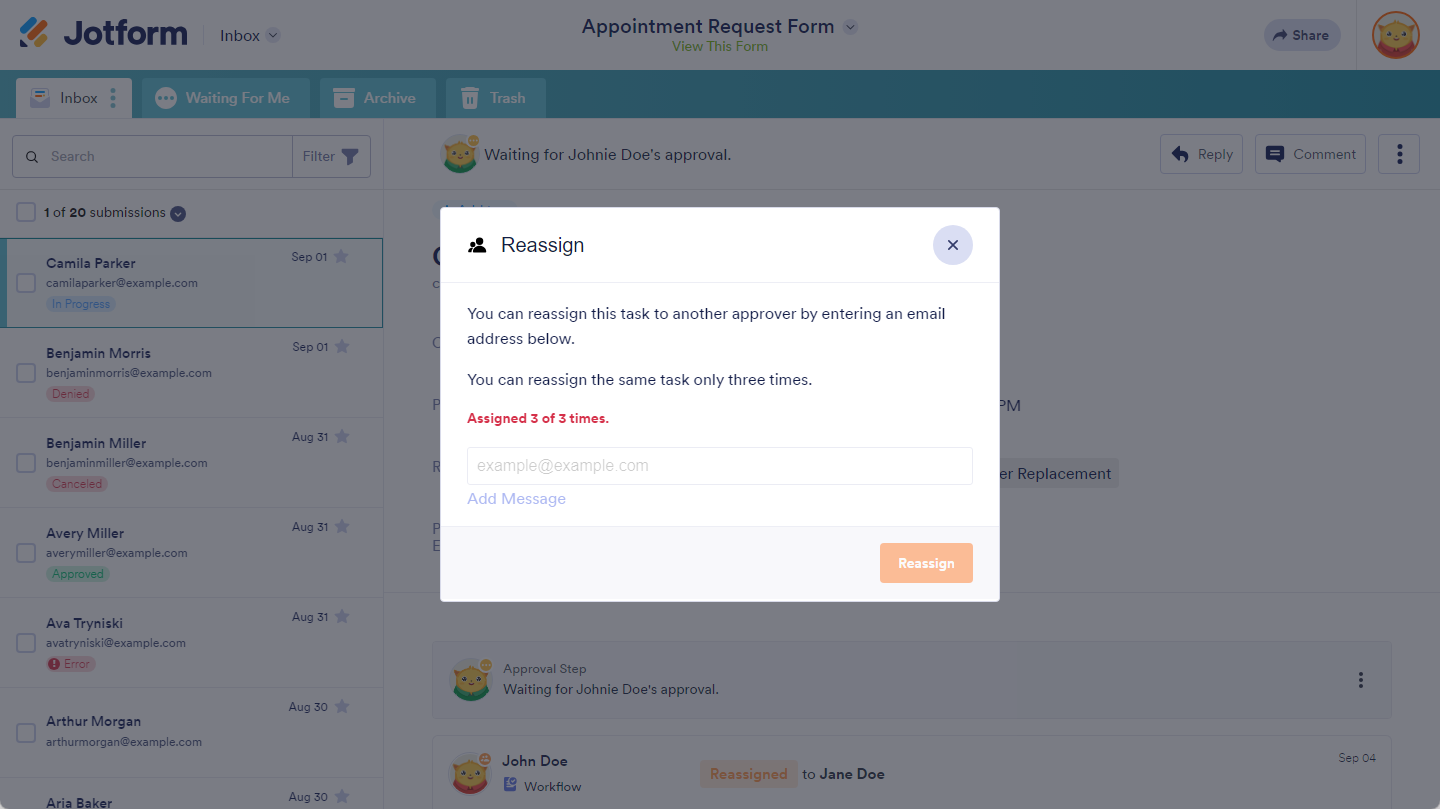This screenshot has width=1440, height=809.
Task: Open the Appointment Request Form title dropdown
Action: point(850,27)
